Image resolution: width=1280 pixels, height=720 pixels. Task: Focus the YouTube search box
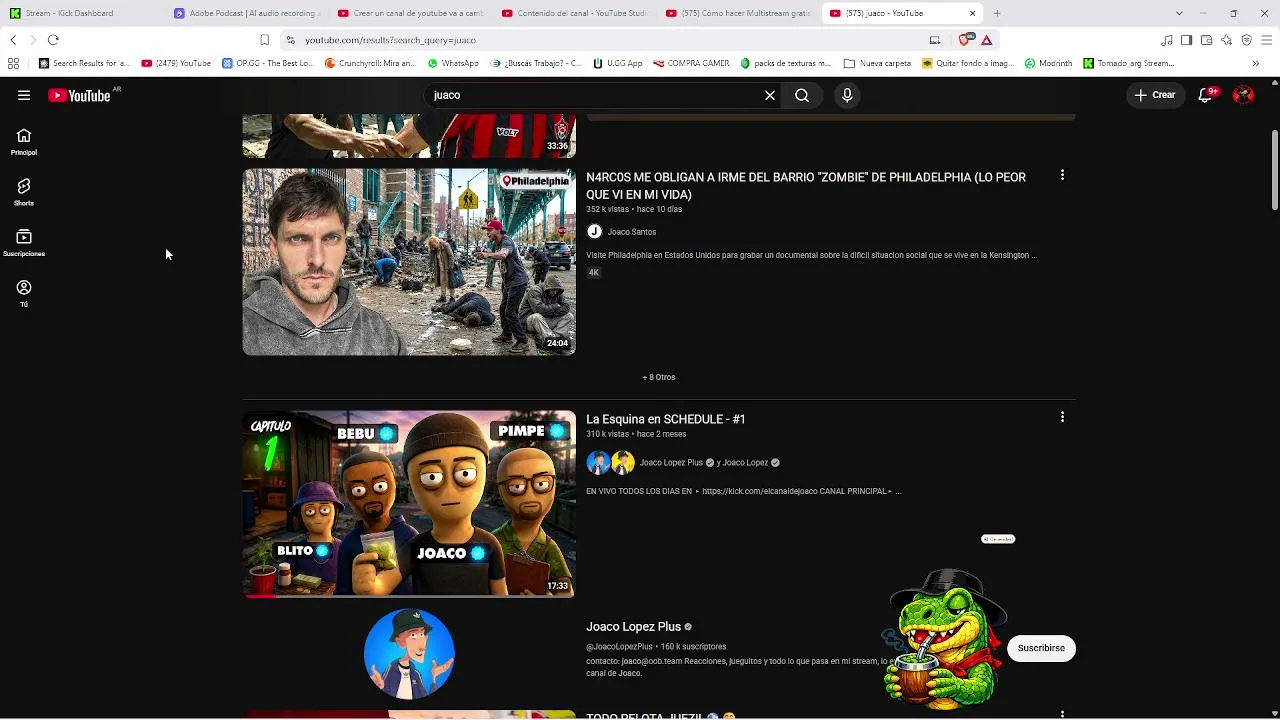tap(595, 95)
